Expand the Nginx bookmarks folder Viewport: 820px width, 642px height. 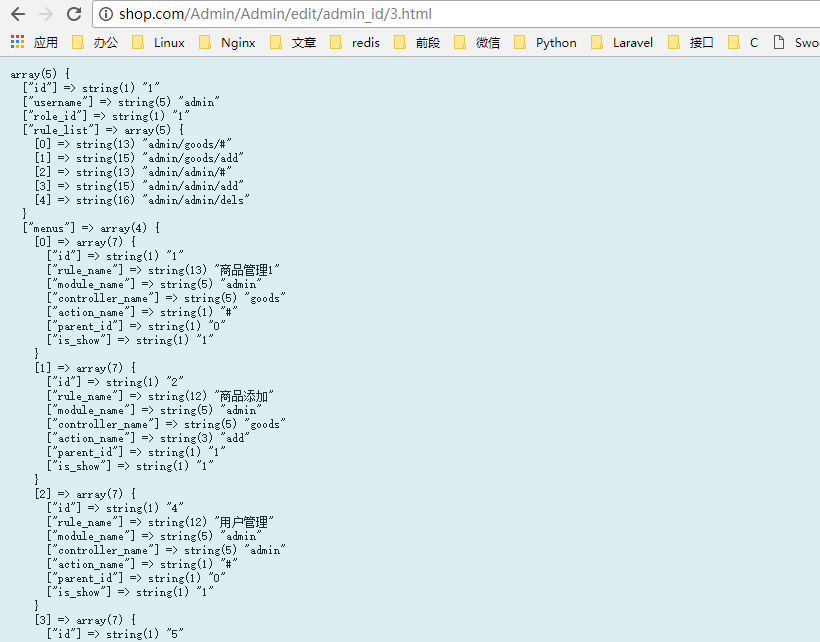227,42
